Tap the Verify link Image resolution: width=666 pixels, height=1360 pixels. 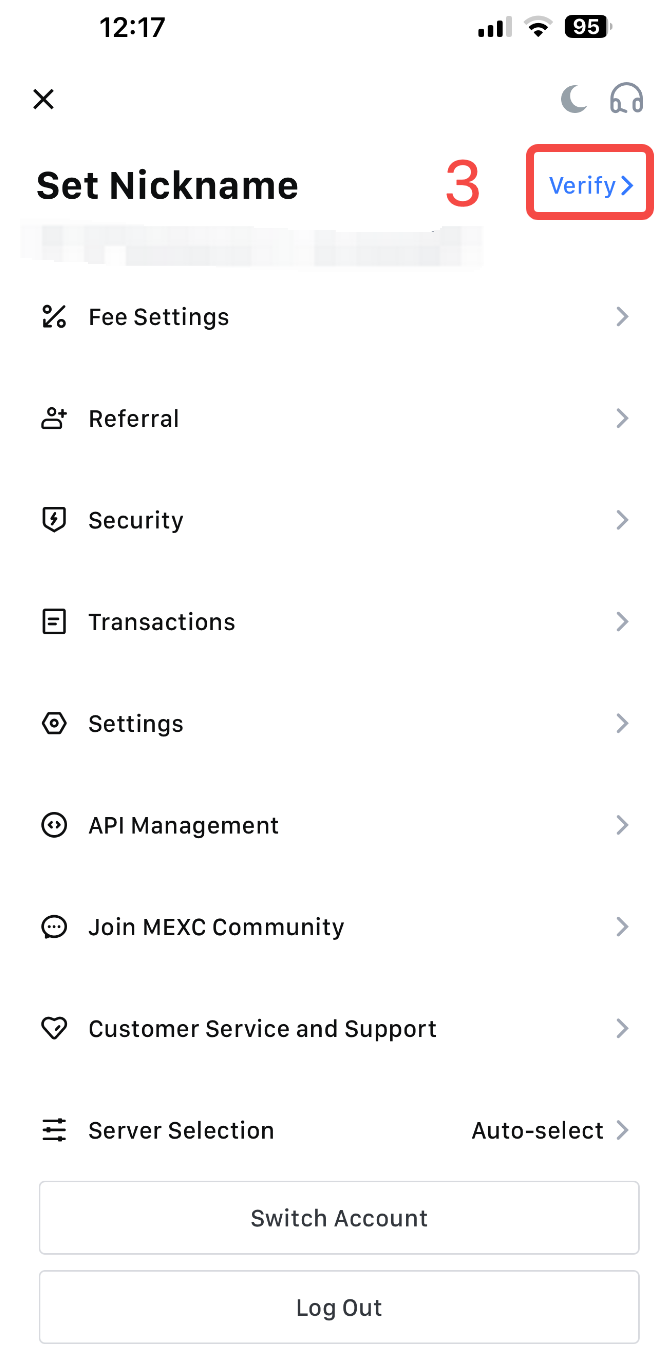[x=591, y=185]
